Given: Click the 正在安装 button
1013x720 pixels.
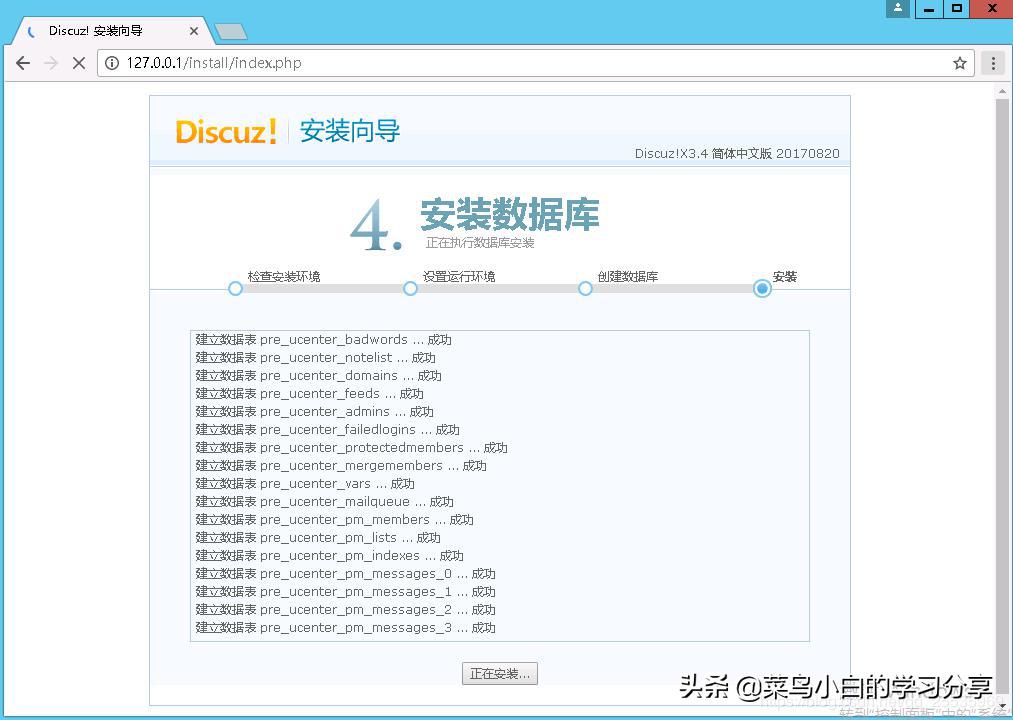Looking at the screenshot, I should [499, 673].
